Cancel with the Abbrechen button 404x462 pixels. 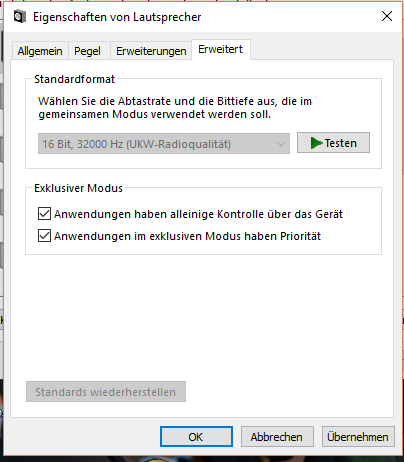(277, 437)
